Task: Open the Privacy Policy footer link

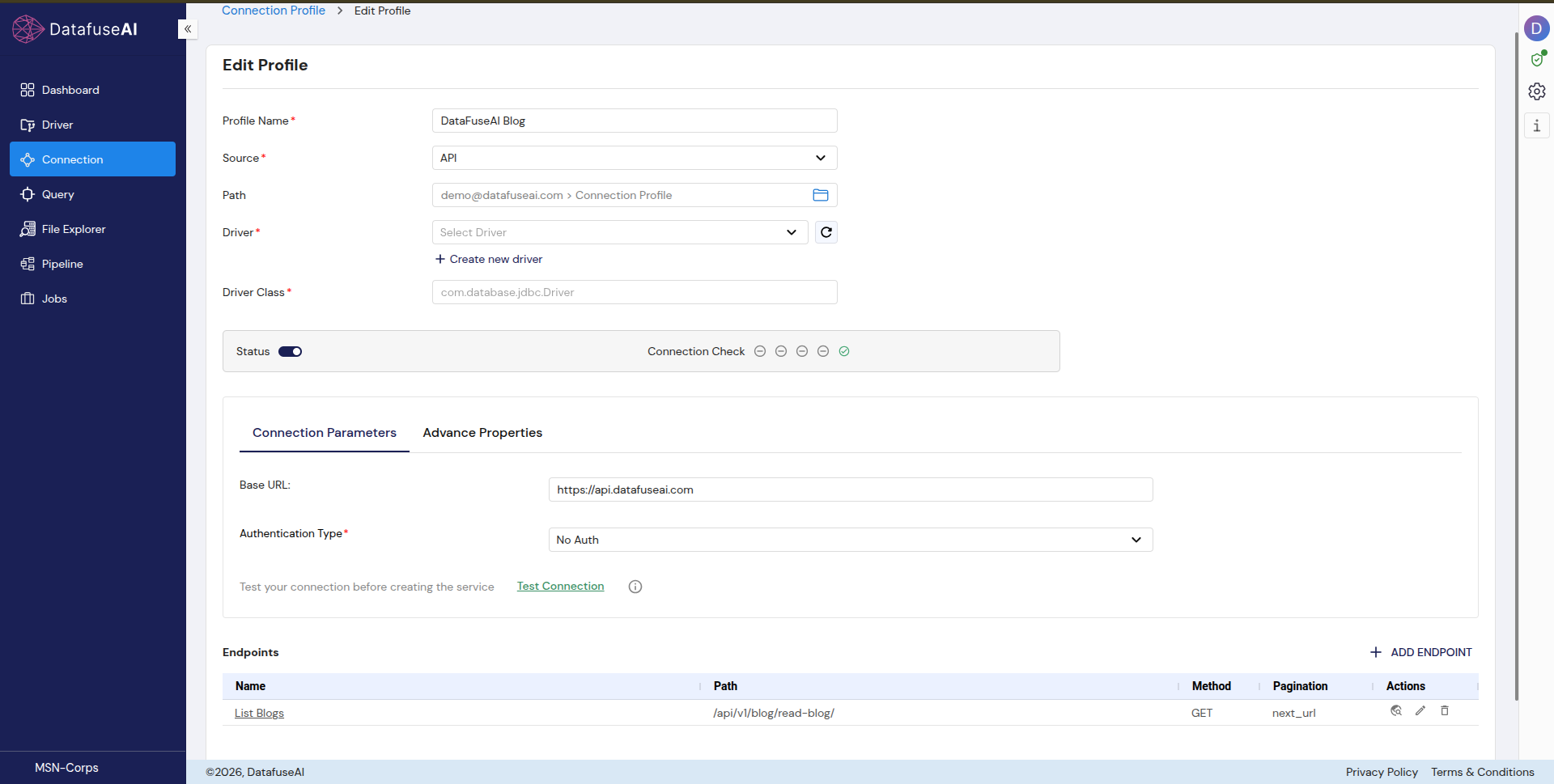Action: [1382, 772]
